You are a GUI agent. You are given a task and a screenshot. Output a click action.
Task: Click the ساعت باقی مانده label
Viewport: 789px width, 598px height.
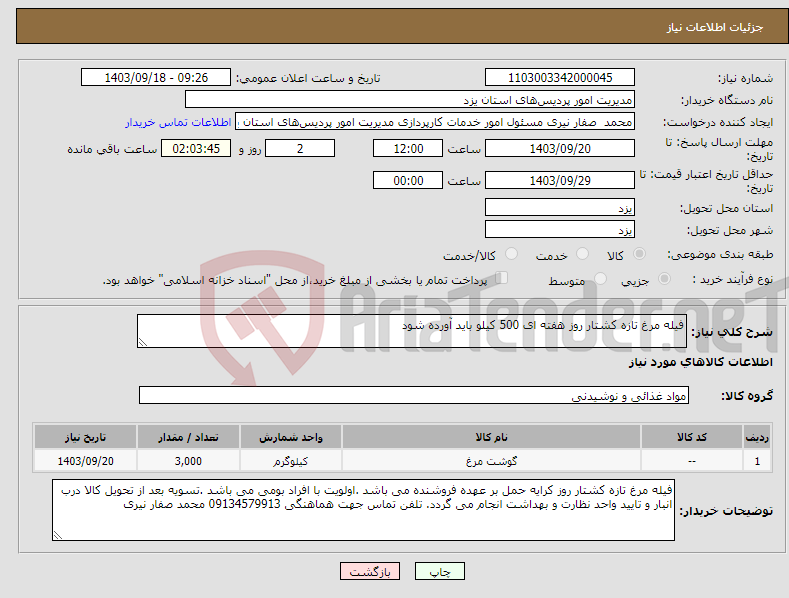112,150
